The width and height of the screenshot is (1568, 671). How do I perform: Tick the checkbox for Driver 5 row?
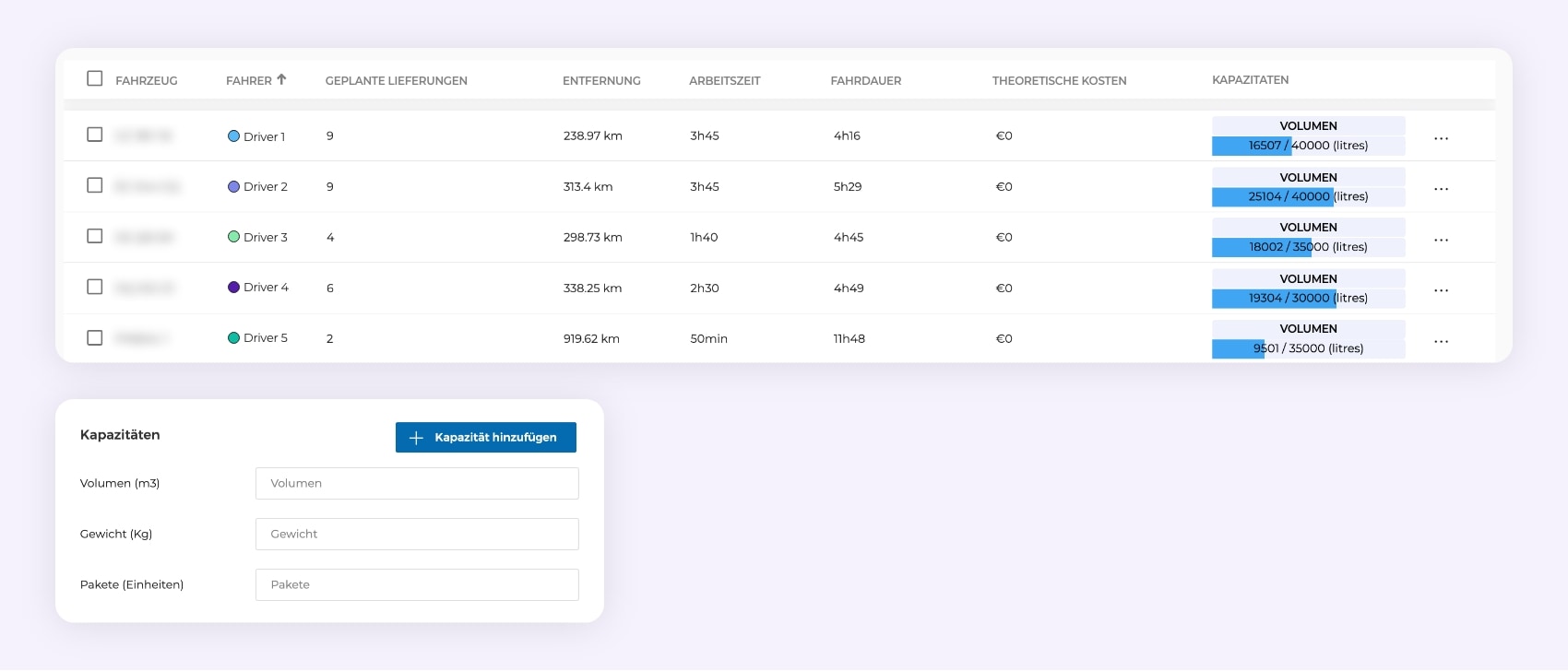pos(94,337)
